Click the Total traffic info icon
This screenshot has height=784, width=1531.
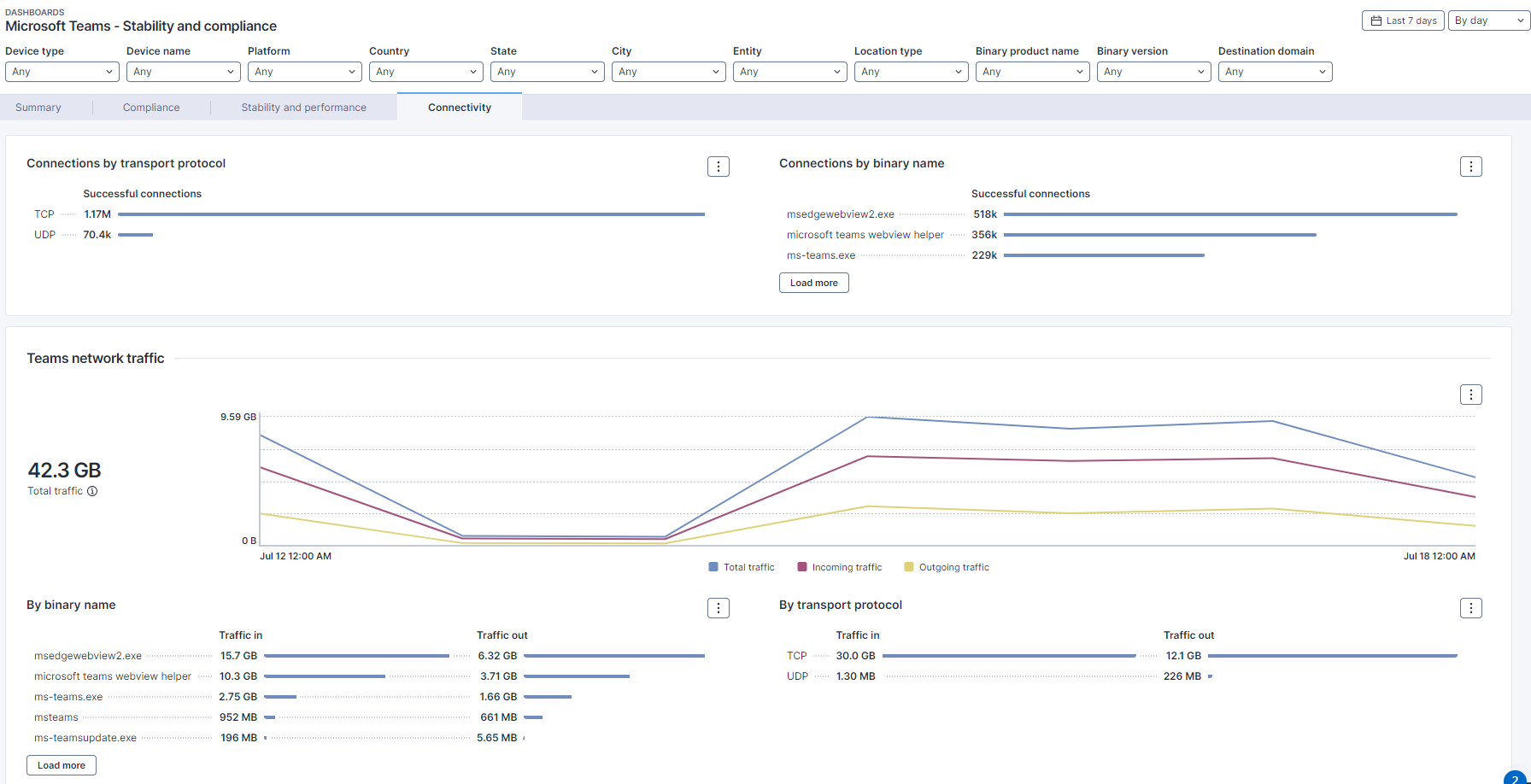(x=92, y=491)
